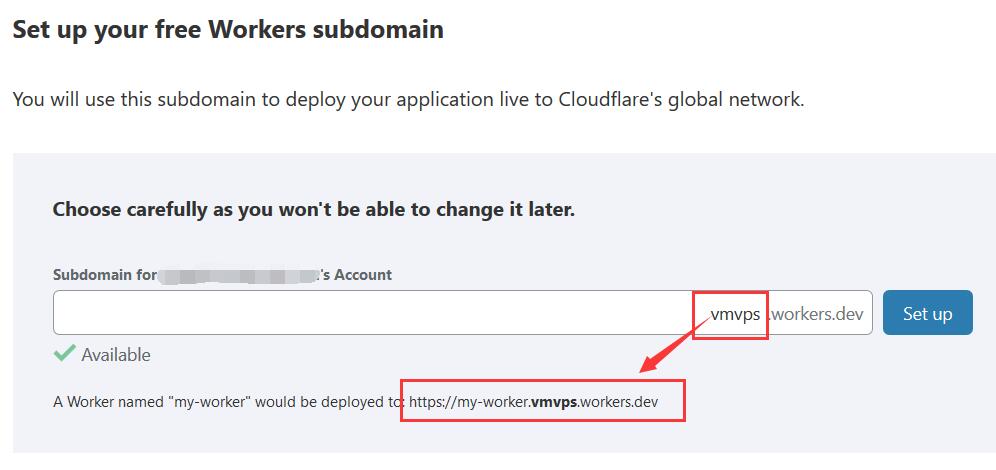Click the 'would be deployed to' sentence
Image resolution: width=996 pixels, height=470 pixels.
(x=329, y=403)
